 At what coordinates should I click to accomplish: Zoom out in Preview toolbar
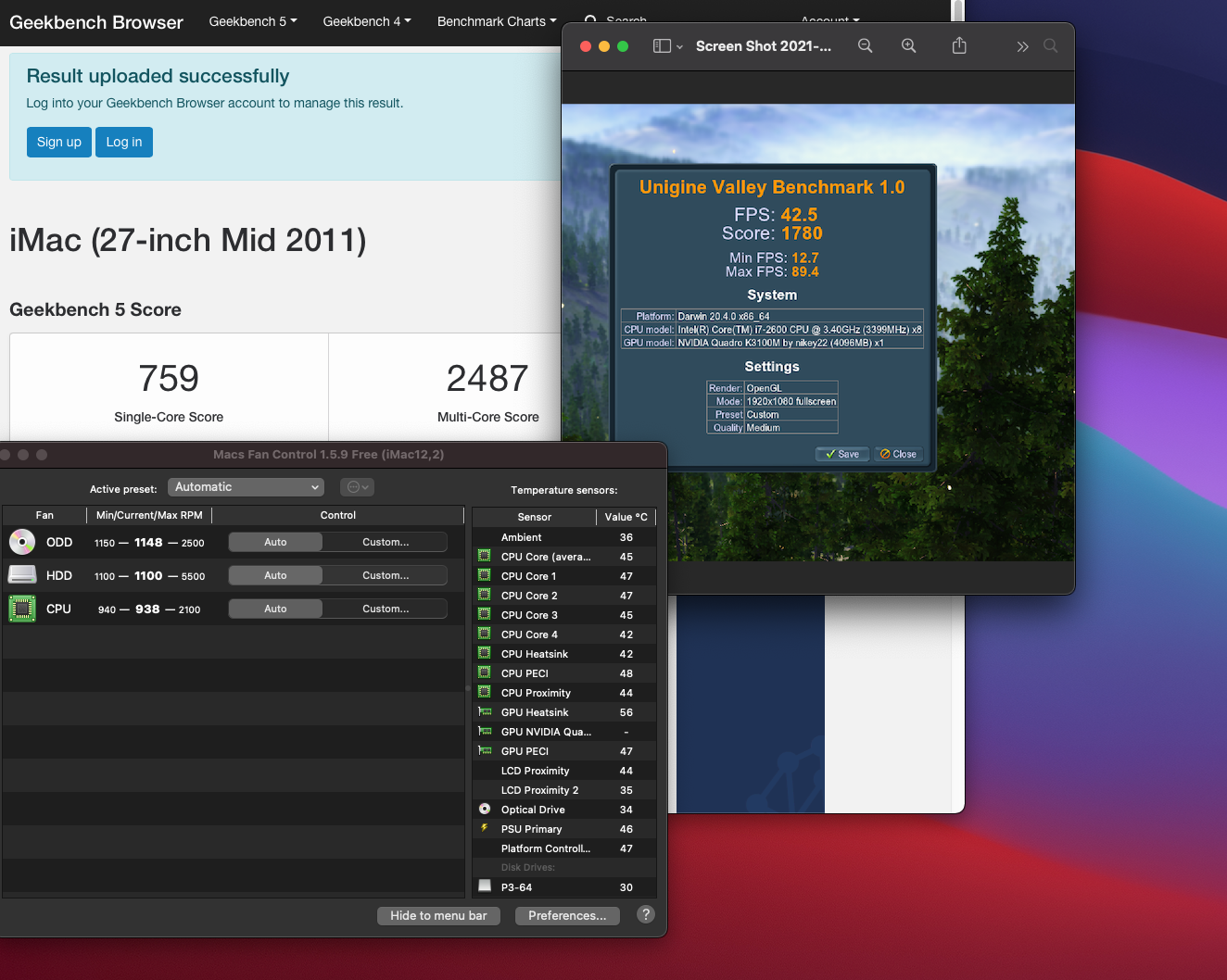865,46
